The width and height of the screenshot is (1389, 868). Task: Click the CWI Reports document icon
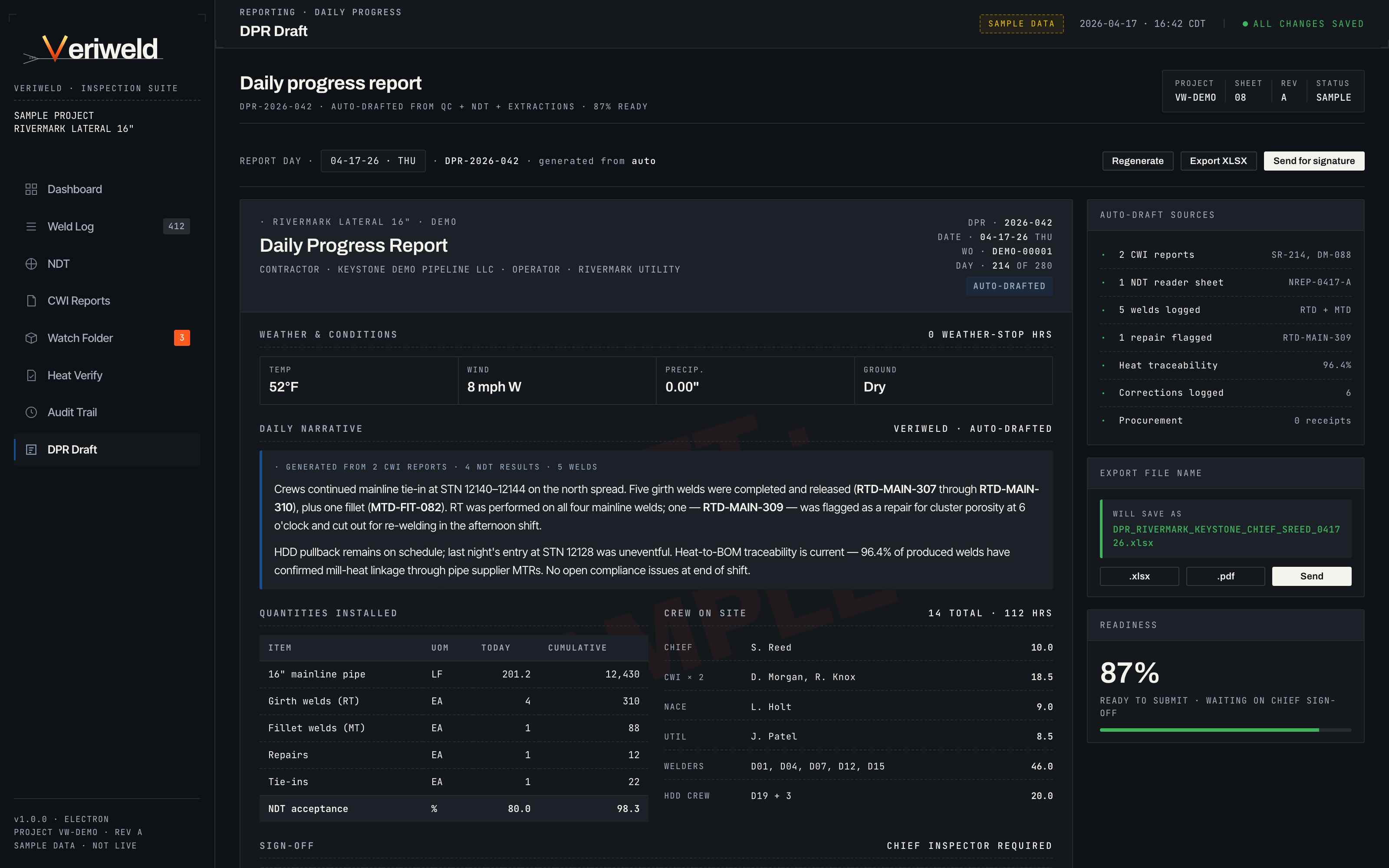[31, 300]
